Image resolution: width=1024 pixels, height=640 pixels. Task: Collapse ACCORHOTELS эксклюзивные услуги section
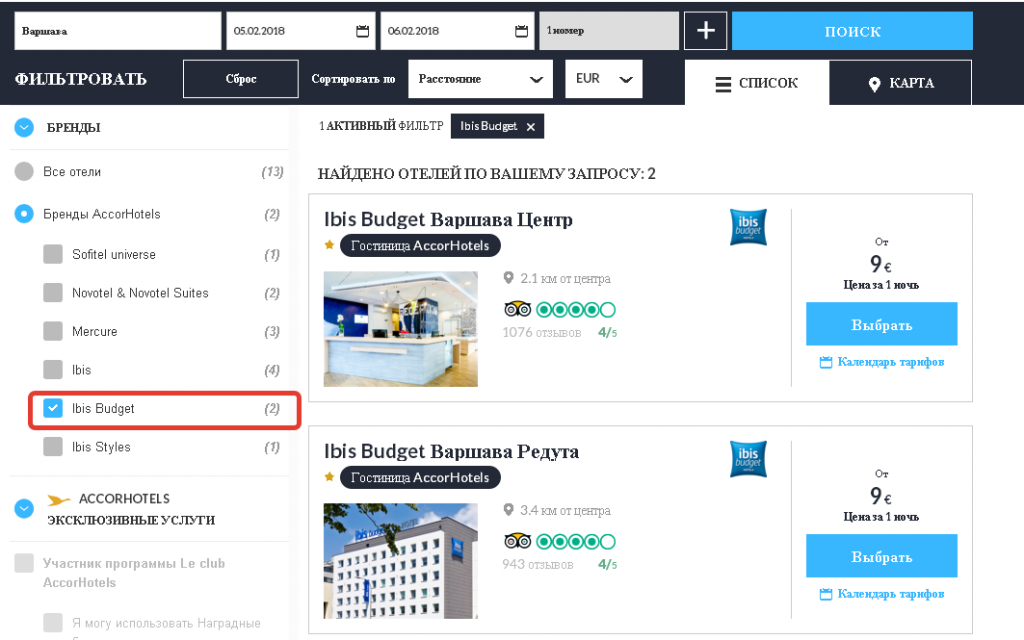pyautogui.click(x=24, y=508)
